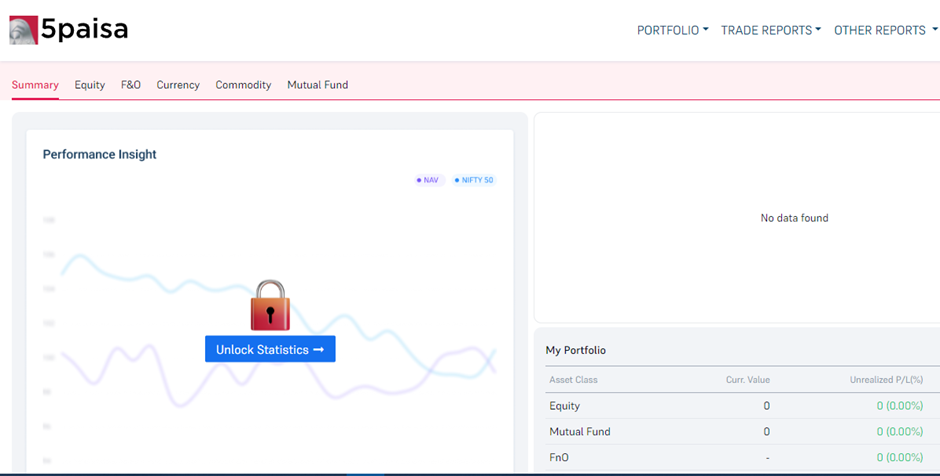The height and width of the screenshot is (476, 940).
Task: Open the Currency tab
Action: coord(178,85)
